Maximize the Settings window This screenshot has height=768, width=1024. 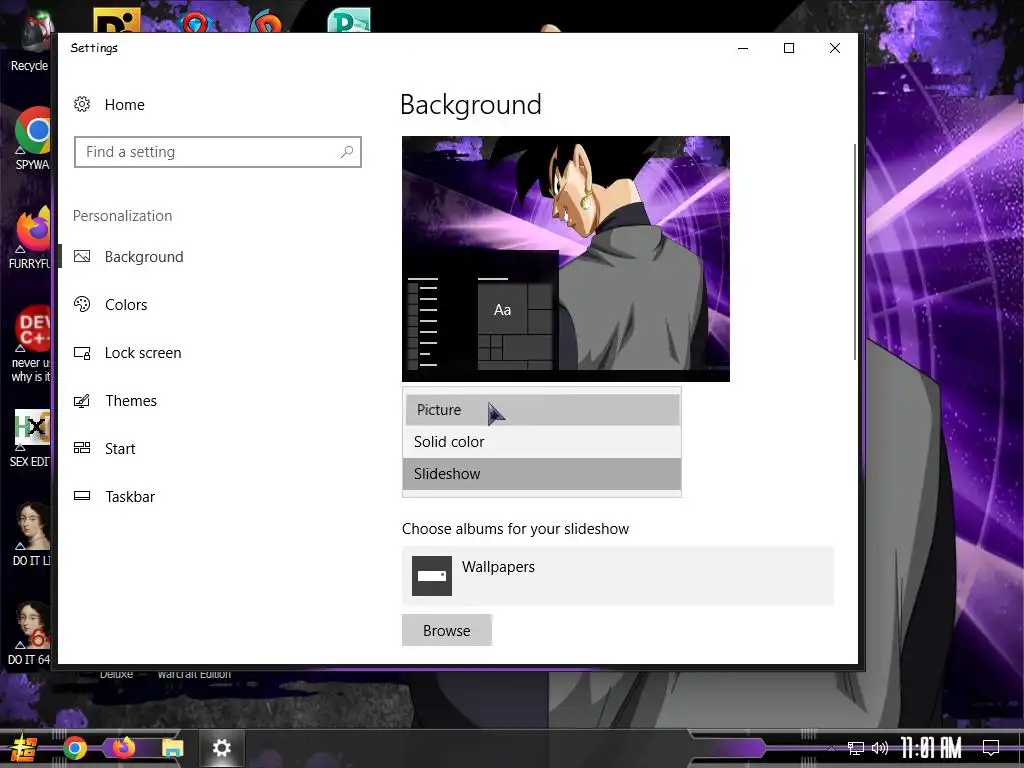coord(789,48)
